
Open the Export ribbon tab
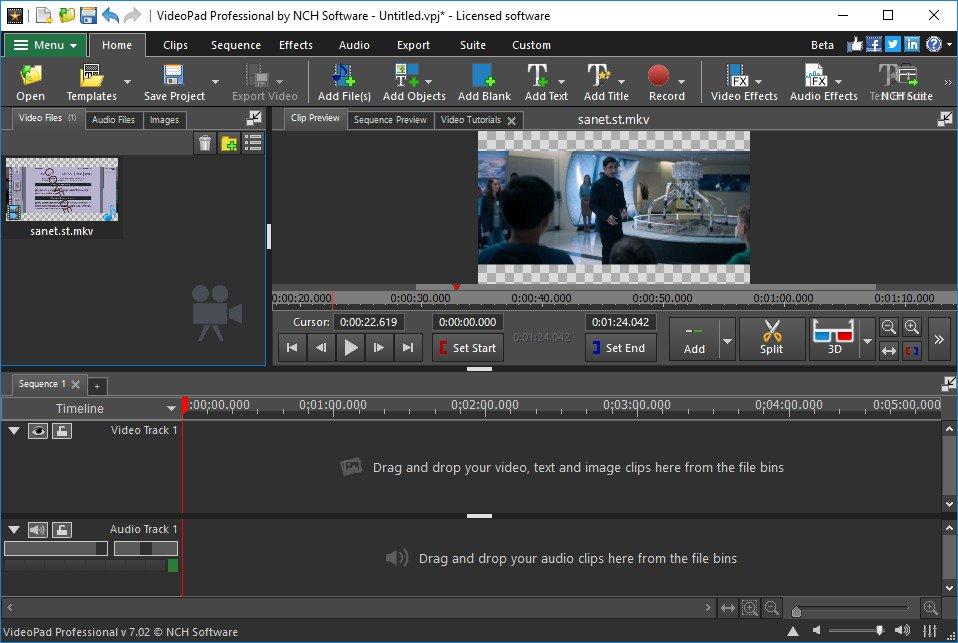pyautogui.click(x=413, y=45)
